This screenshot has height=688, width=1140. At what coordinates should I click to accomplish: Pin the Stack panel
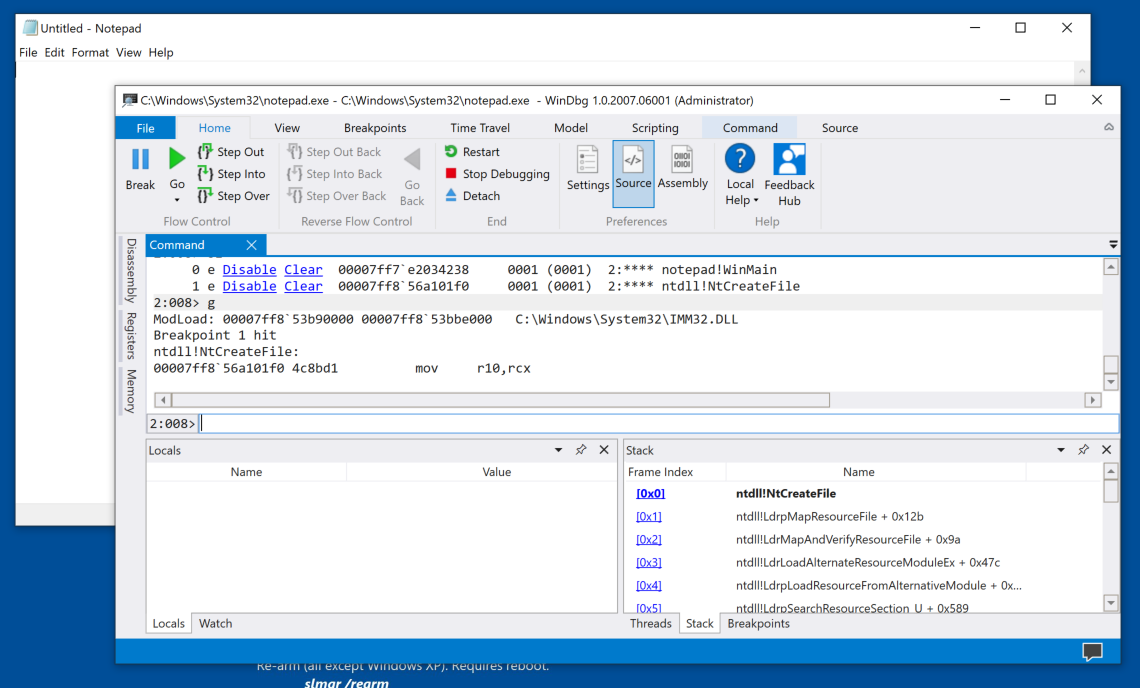(x=1083, y=450)
